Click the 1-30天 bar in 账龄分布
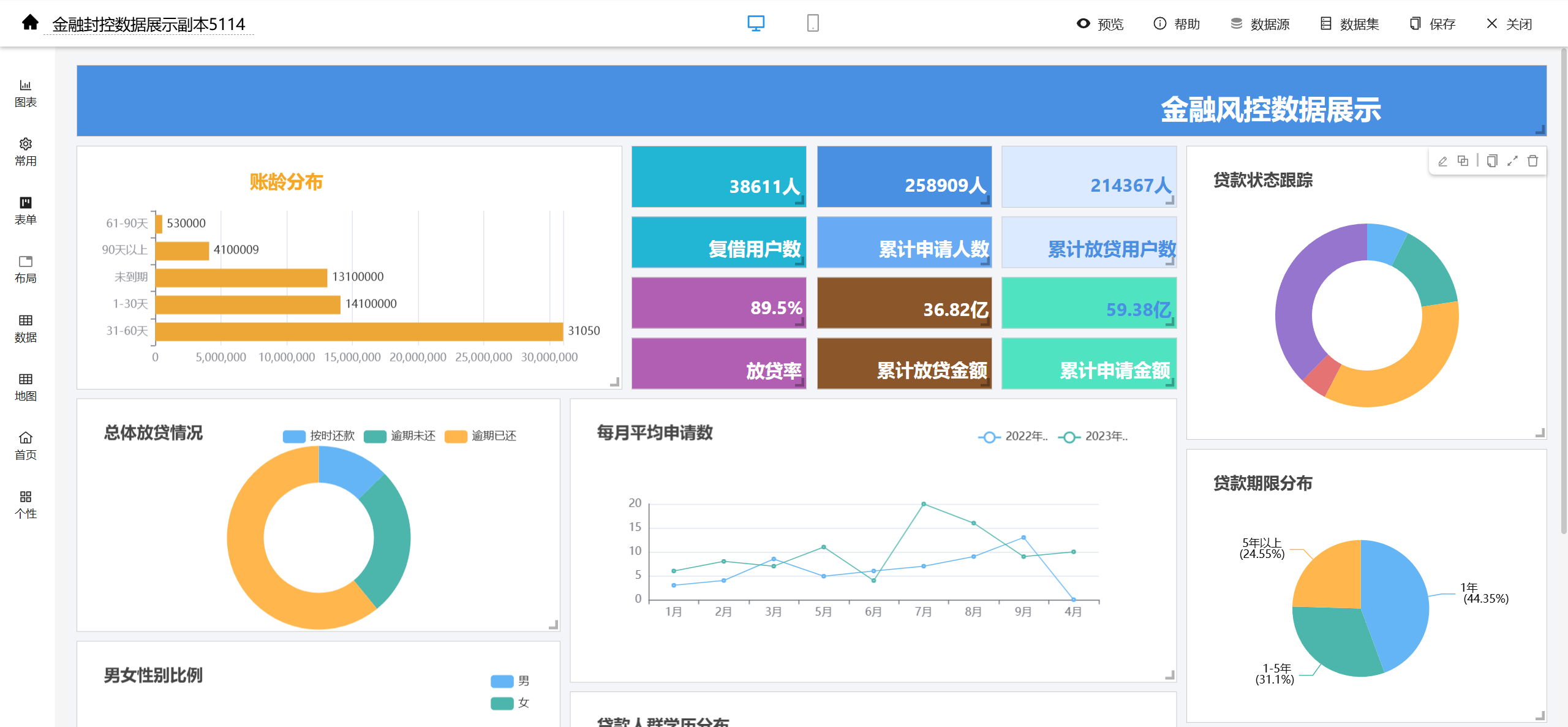Image resolution: width=1568 pixels, height=727 pixels. pos(248,304)
